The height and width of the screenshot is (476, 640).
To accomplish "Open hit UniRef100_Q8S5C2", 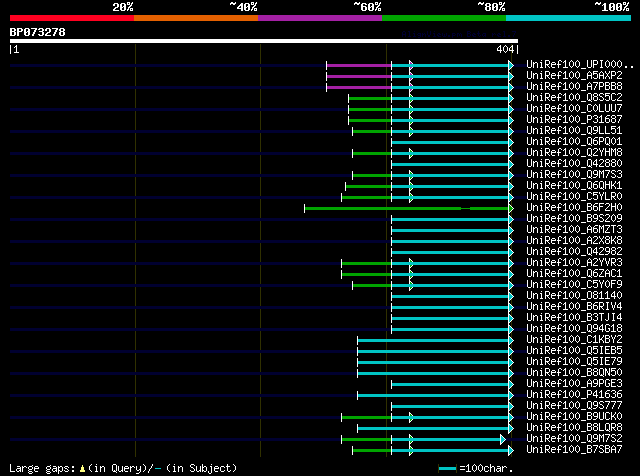I will pos(574,98).
